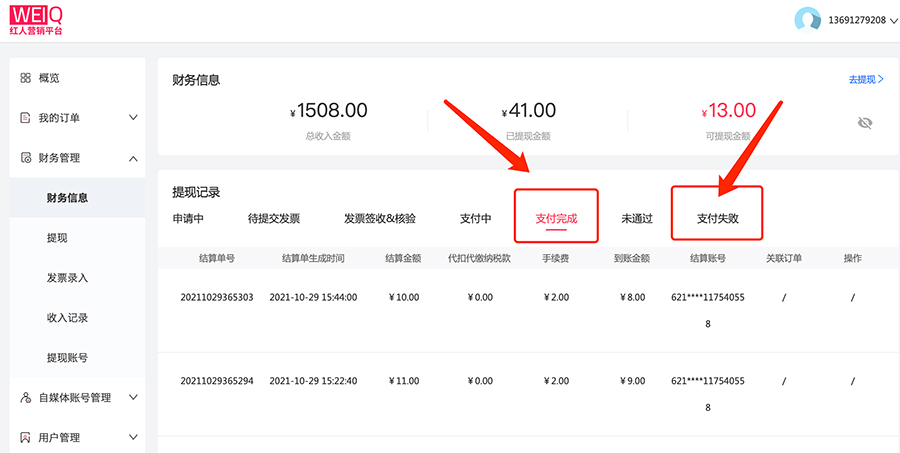
Task: Expand the 用户管理 chevron
Action: click(133, 438)
